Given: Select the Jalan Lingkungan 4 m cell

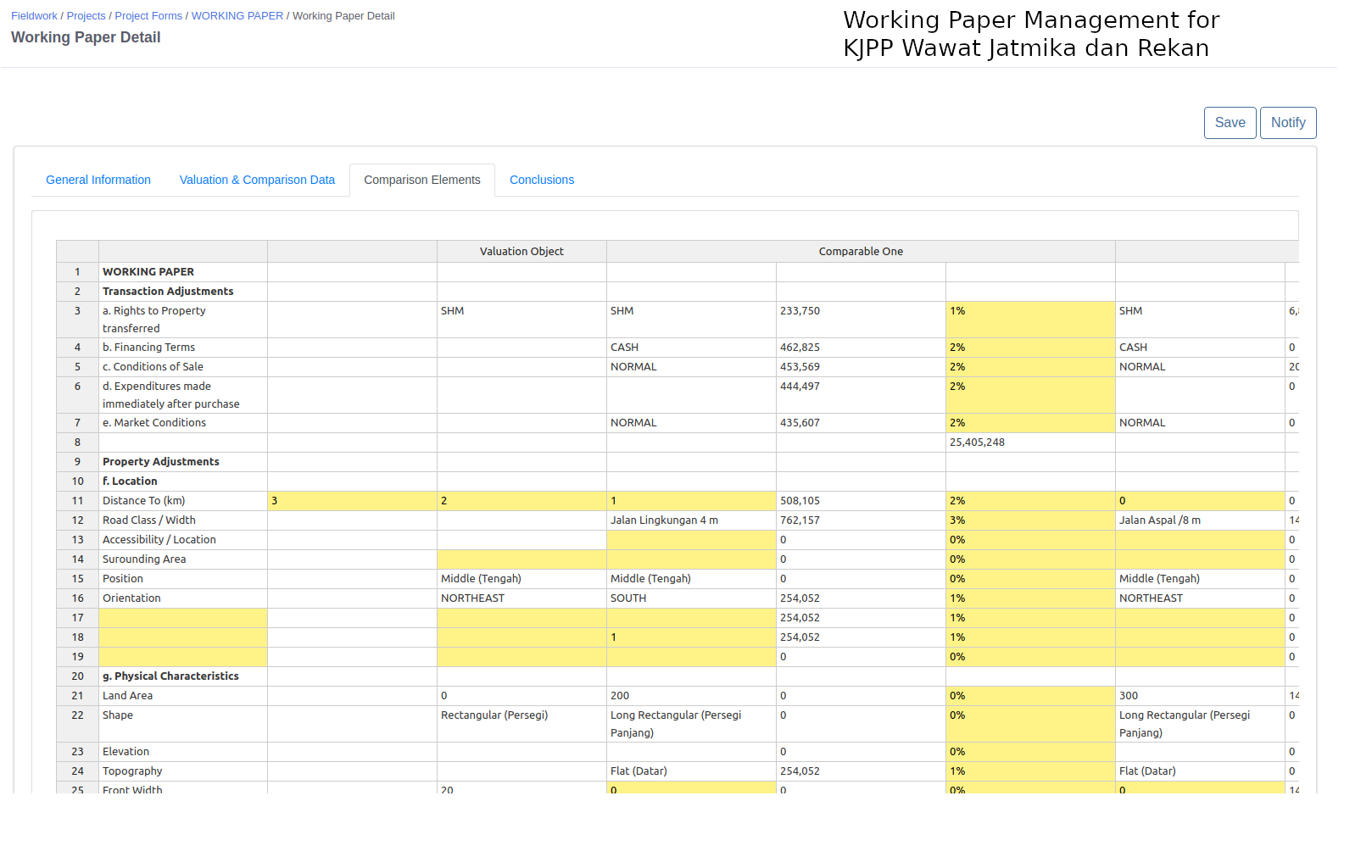Looking at the screenshot, I should [x=690, y=520].
